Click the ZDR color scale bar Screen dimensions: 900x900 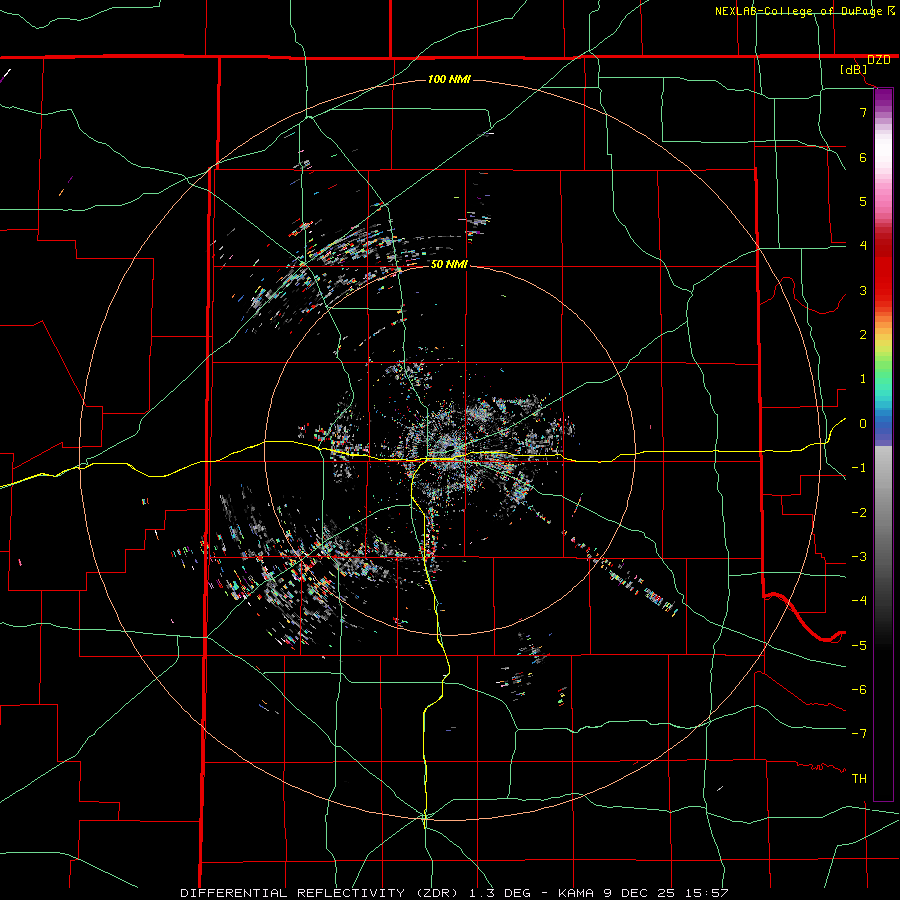click(883, 444)
